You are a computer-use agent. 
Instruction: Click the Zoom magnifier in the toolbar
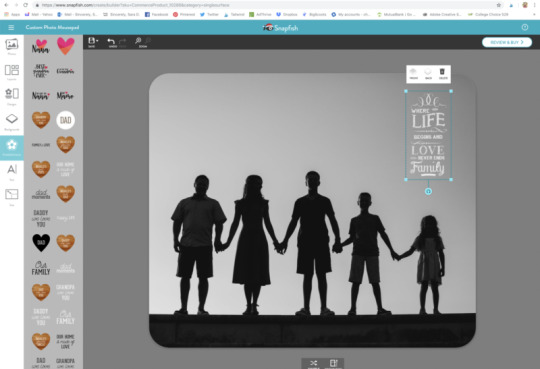pos(138,42)
